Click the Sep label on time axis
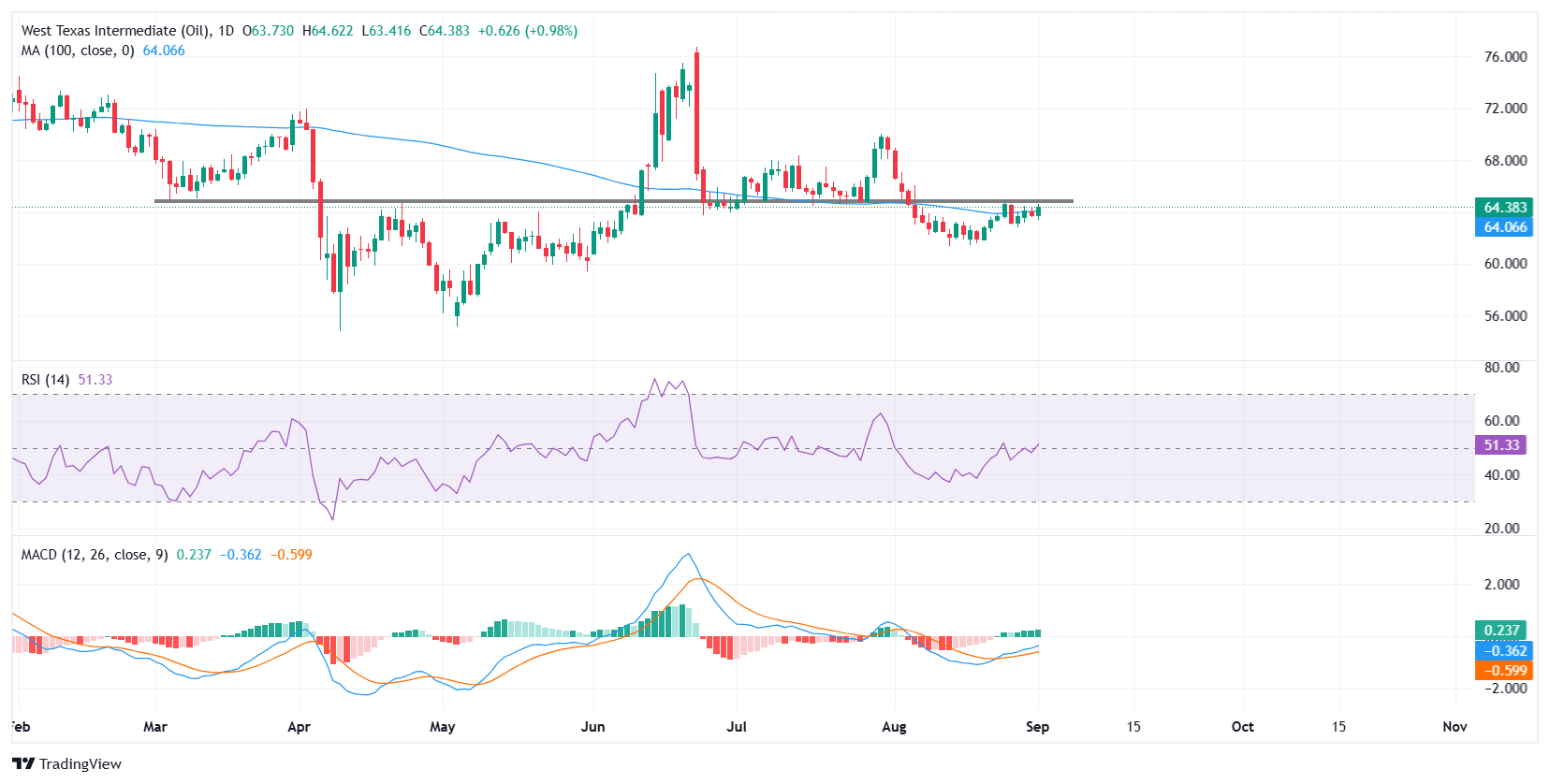1550x784 pixels. (x=1037, y=727)
